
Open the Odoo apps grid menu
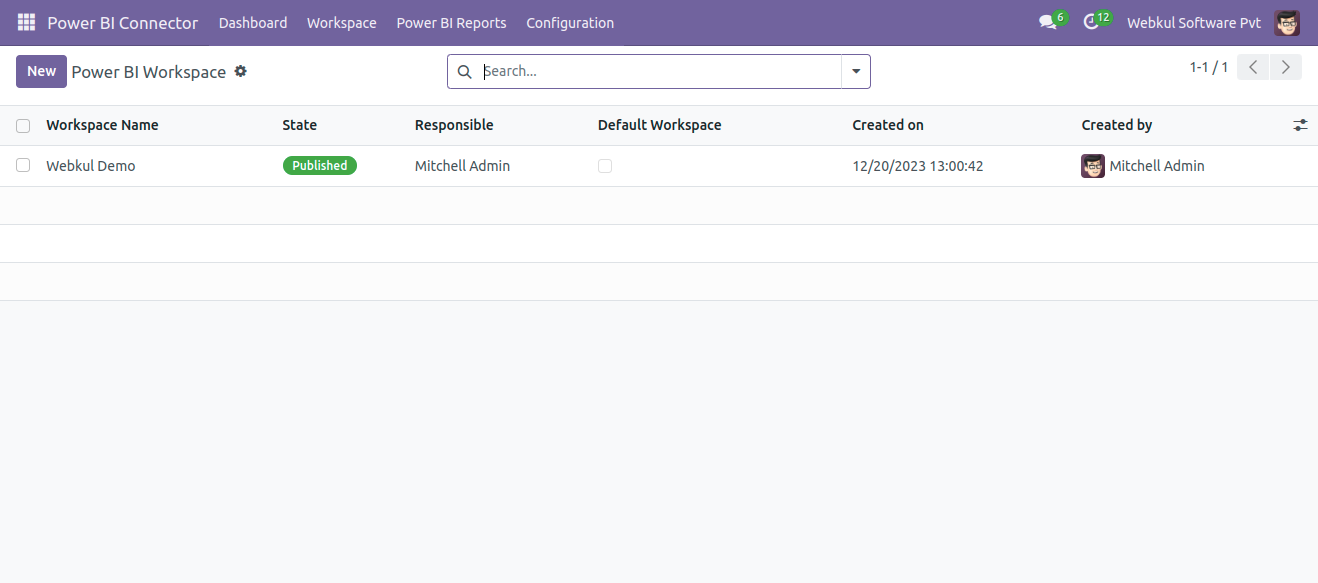click(x=25, y=22)
